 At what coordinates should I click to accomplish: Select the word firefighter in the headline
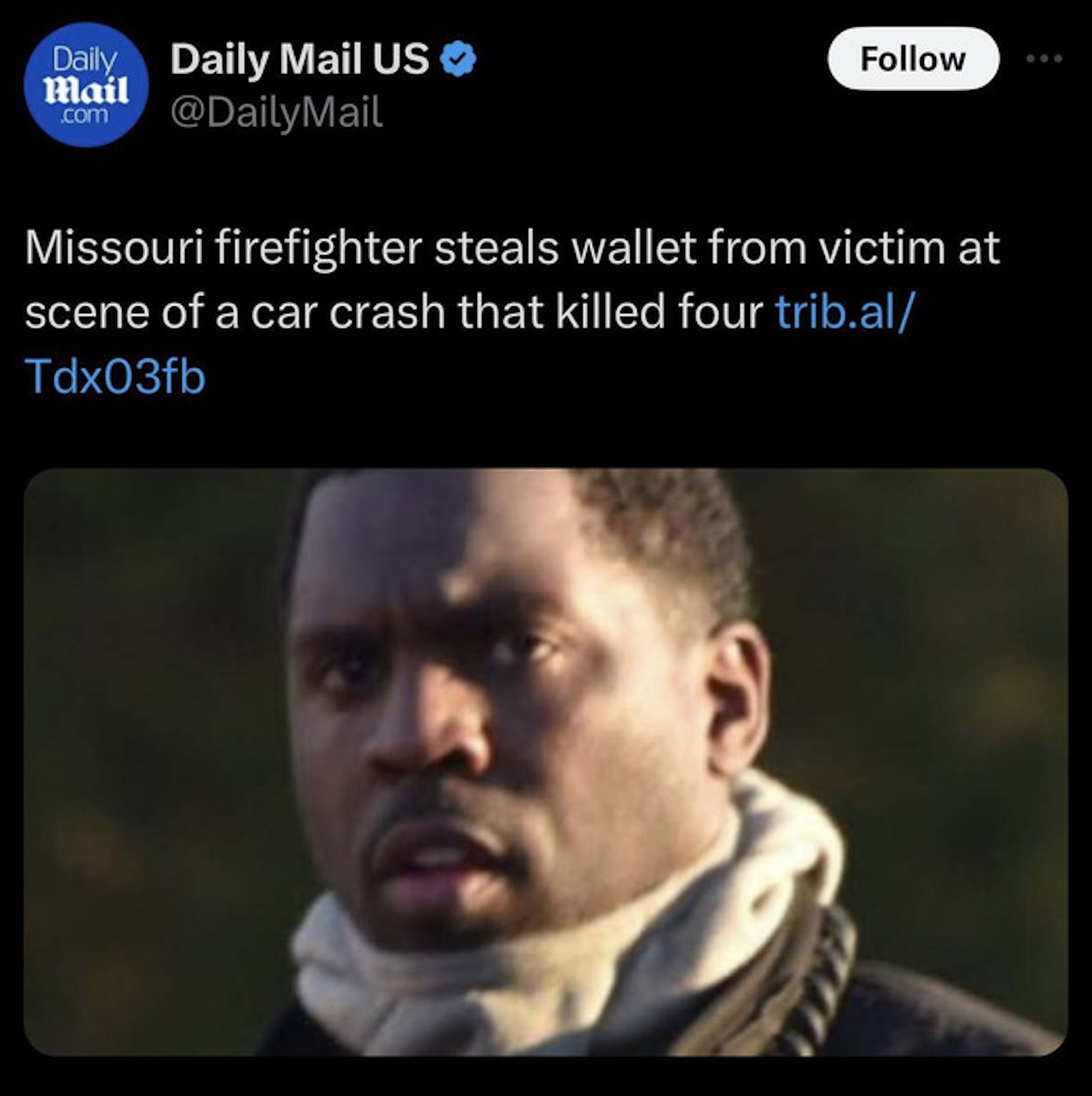pos(318,248)
